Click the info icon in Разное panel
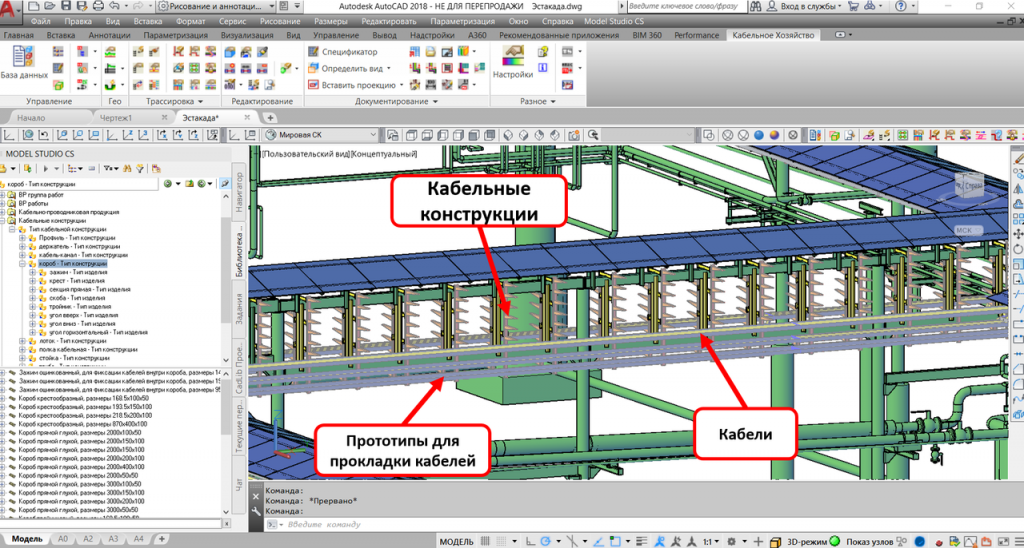 (x=542, y=67)
